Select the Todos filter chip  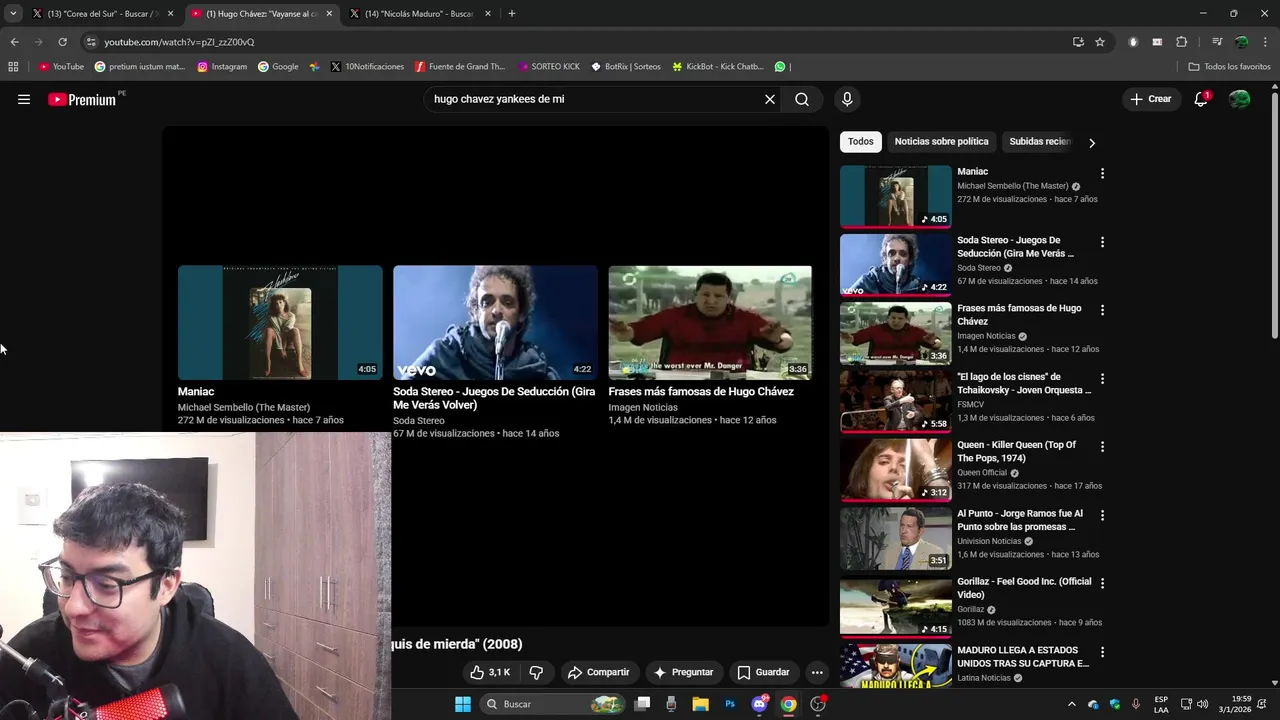click(x=861, y=142)
